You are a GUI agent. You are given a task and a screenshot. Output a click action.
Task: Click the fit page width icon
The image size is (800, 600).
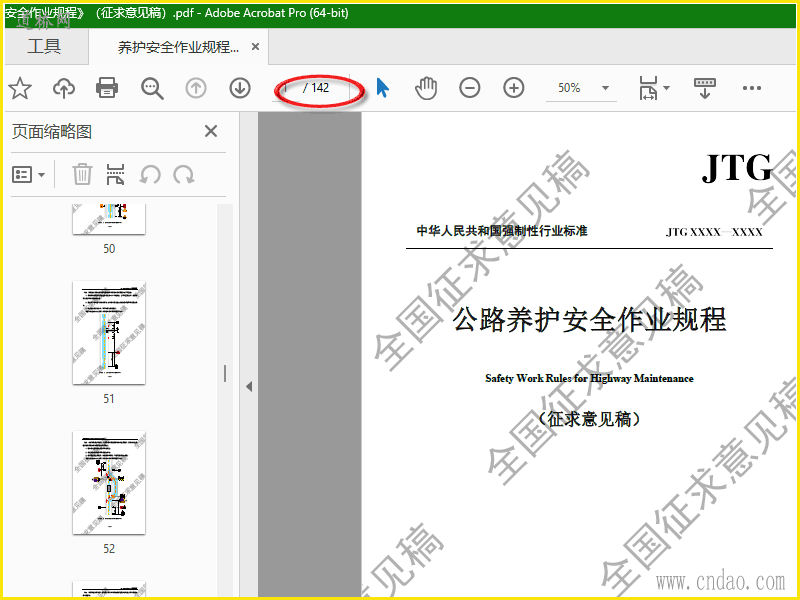648,88
